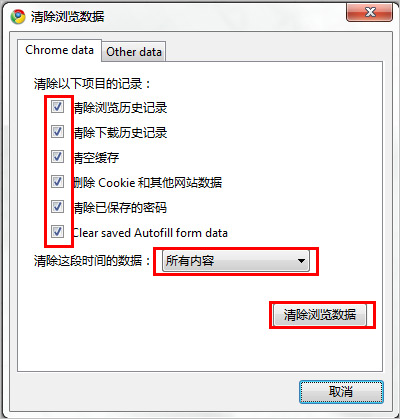Viewport: 400px width, 419px height.
Task: Uncheck the 清除已保存的密码 checkbox
Action: coord(57,207)
